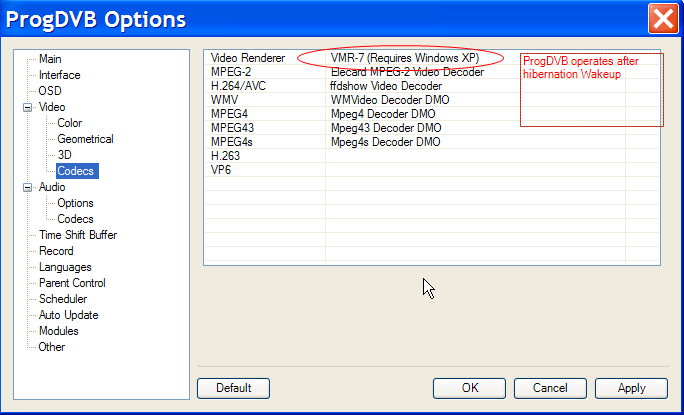This screenshot has width=684, height=415.
Task: Click the WMV row label
Action: click(224, 100)
